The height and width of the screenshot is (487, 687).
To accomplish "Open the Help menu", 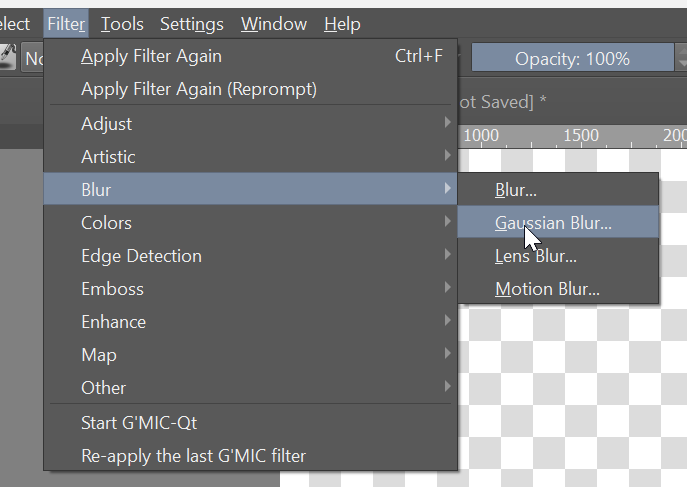I will tap(342, 24).
